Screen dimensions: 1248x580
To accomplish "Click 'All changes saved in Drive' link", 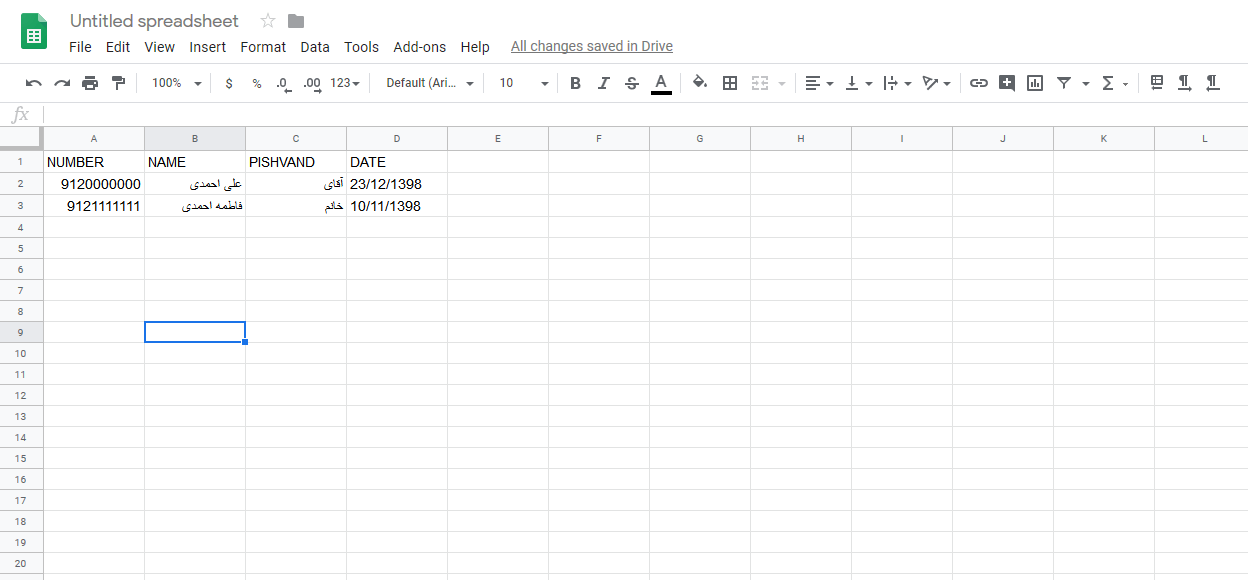I will pyautogui.click(x=592, y=47).
